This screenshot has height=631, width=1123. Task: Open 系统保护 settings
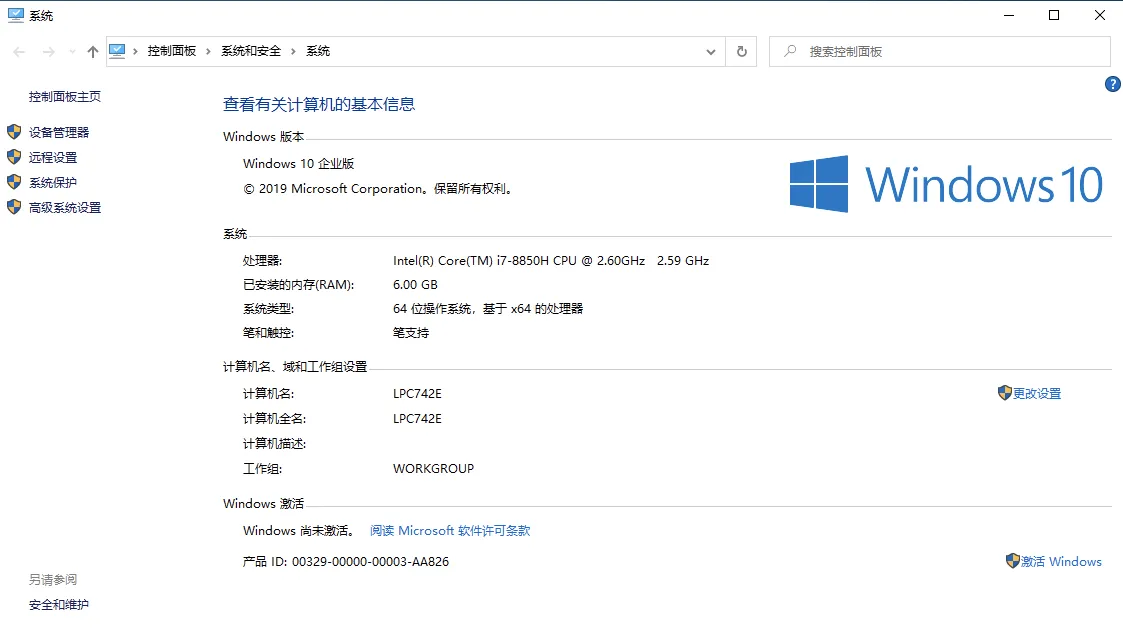click(51, 181)
